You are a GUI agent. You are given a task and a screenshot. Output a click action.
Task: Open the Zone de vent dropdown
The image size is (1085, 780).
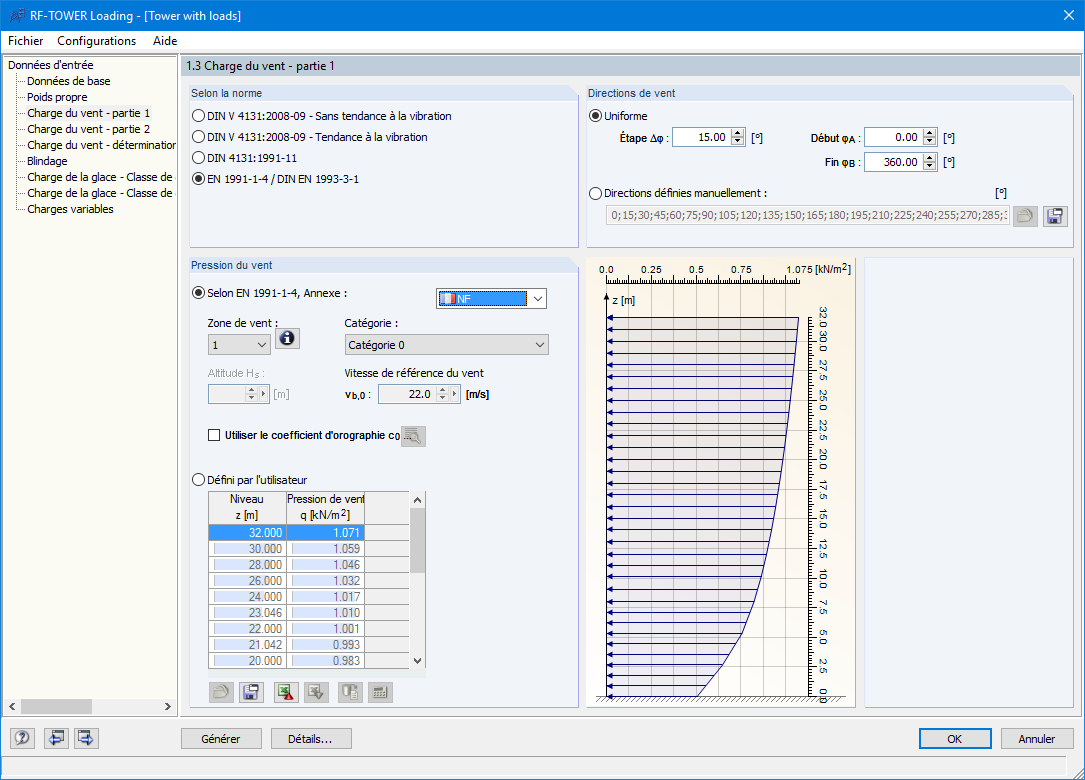pos(239,345)
